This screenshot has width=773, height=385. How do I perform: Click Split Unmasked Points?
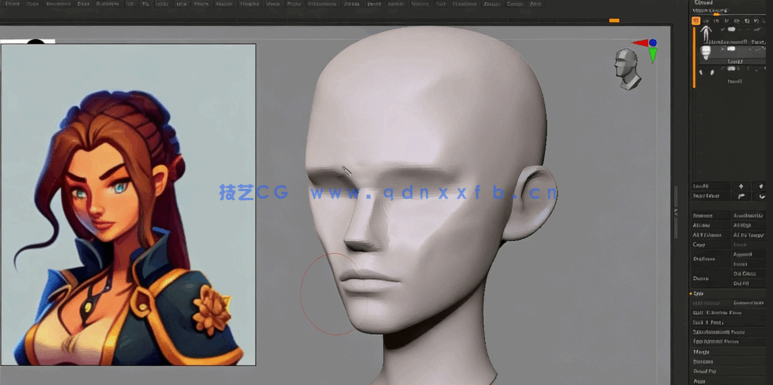(729, 332)
